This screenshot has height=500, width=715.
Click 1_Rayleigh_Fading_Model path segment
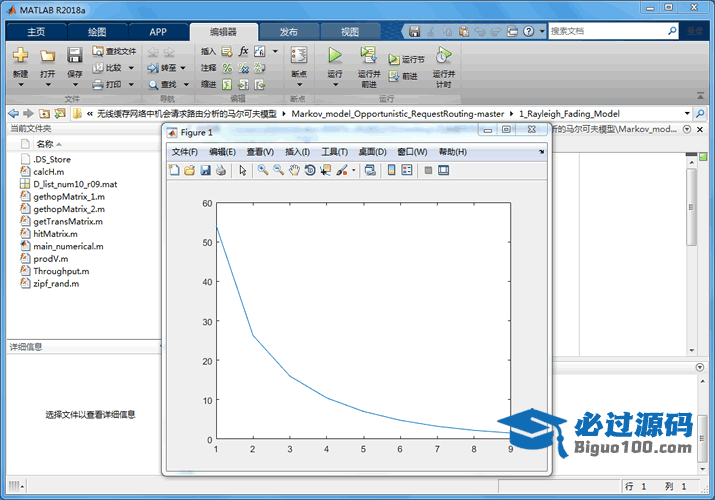[569, 113]
